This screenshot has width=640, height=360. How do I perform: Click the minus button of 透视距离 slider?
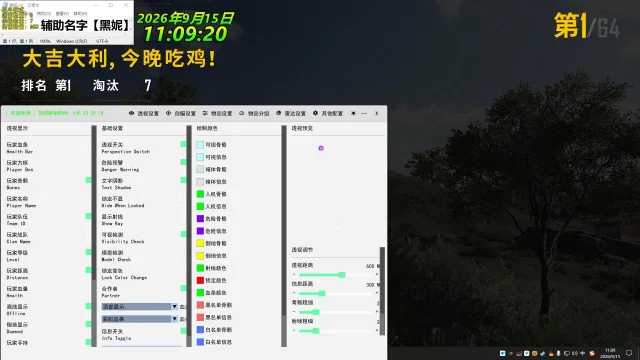click(x=294, y=275)
